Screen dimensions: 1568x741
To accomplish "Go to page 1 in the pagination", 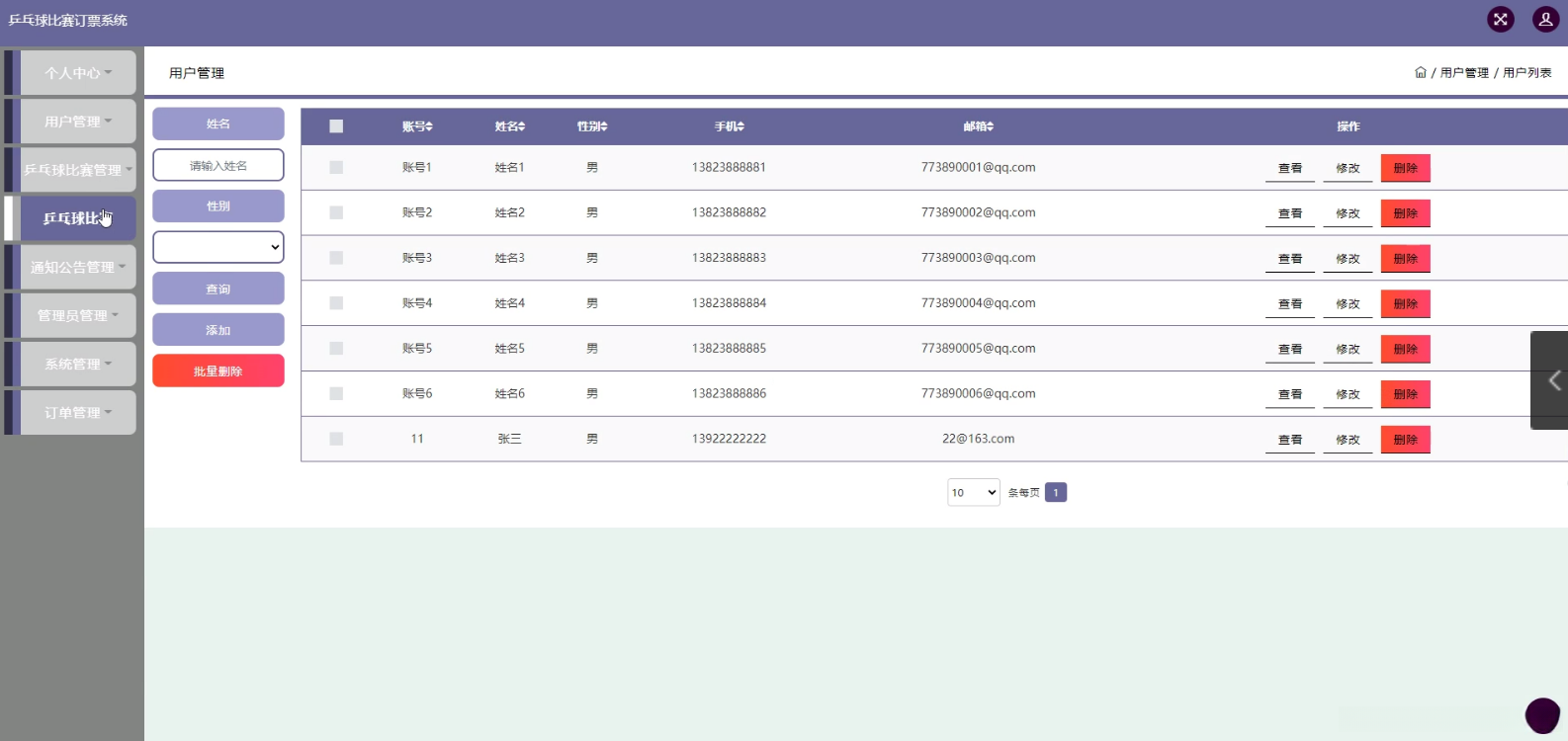I will point(1056,492).
